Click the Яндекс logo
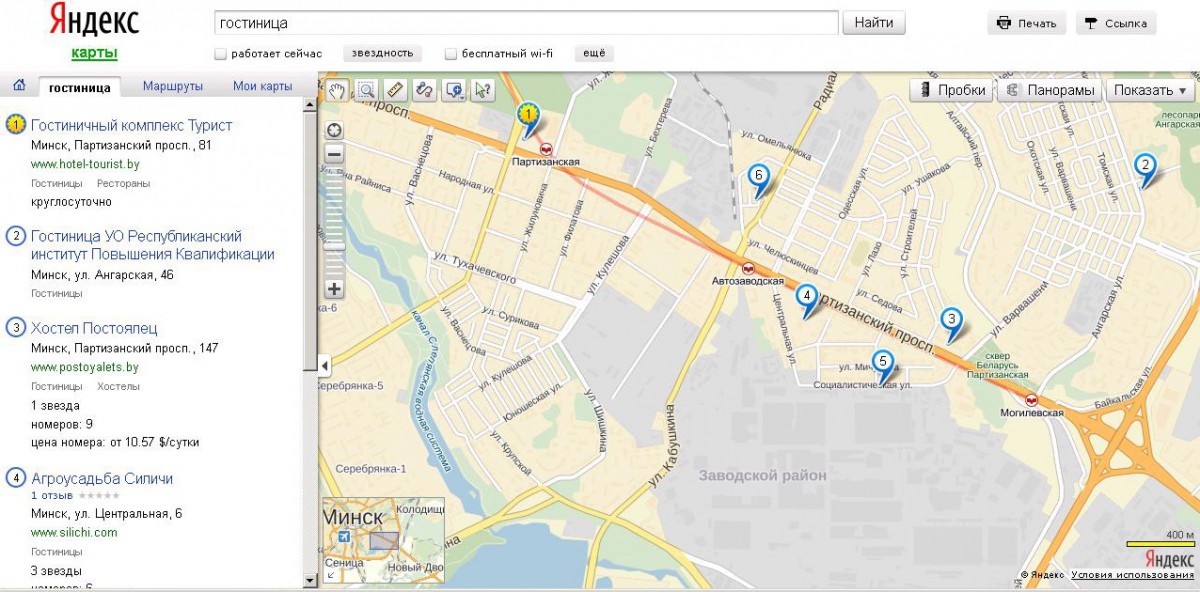1200x592 pixels. (x=94, y=21)
